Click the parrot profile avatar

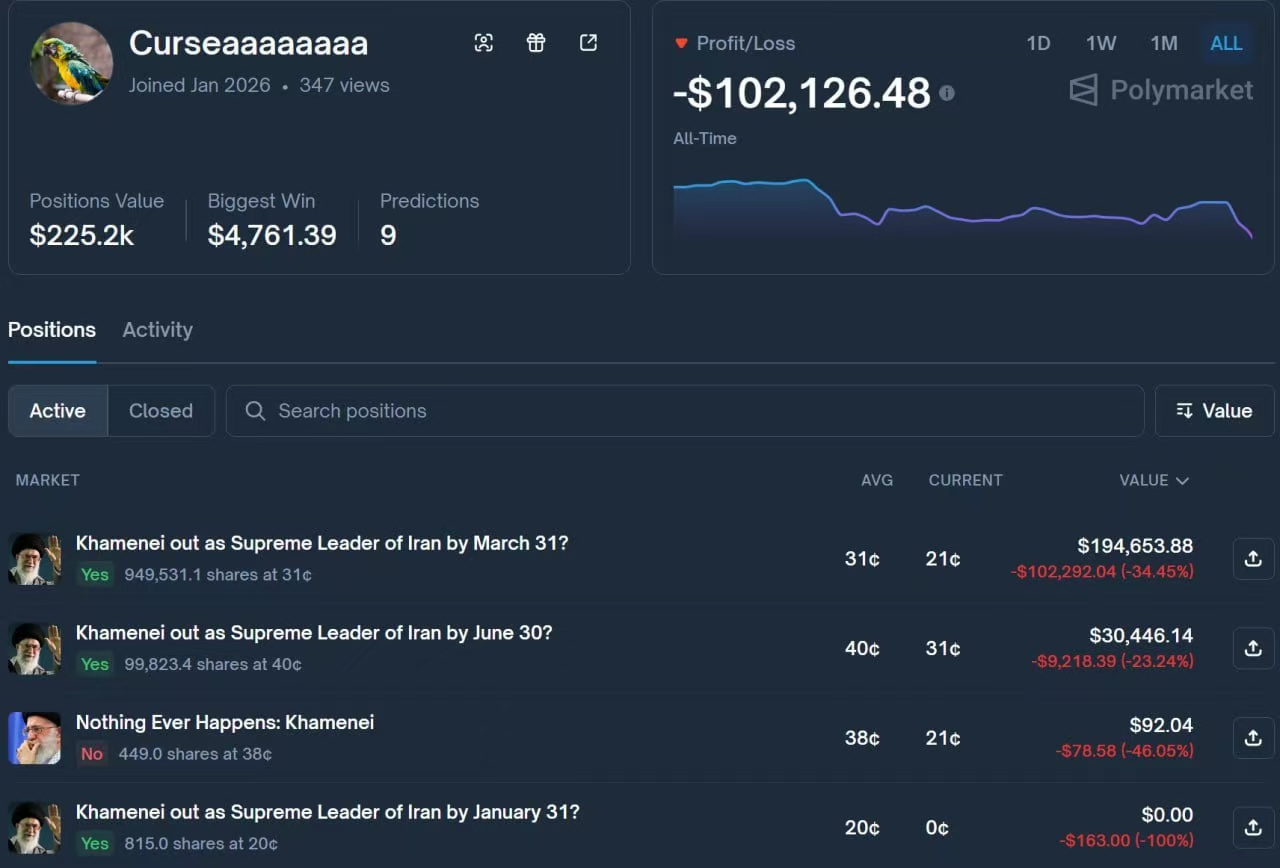click(x=71, y=63)
